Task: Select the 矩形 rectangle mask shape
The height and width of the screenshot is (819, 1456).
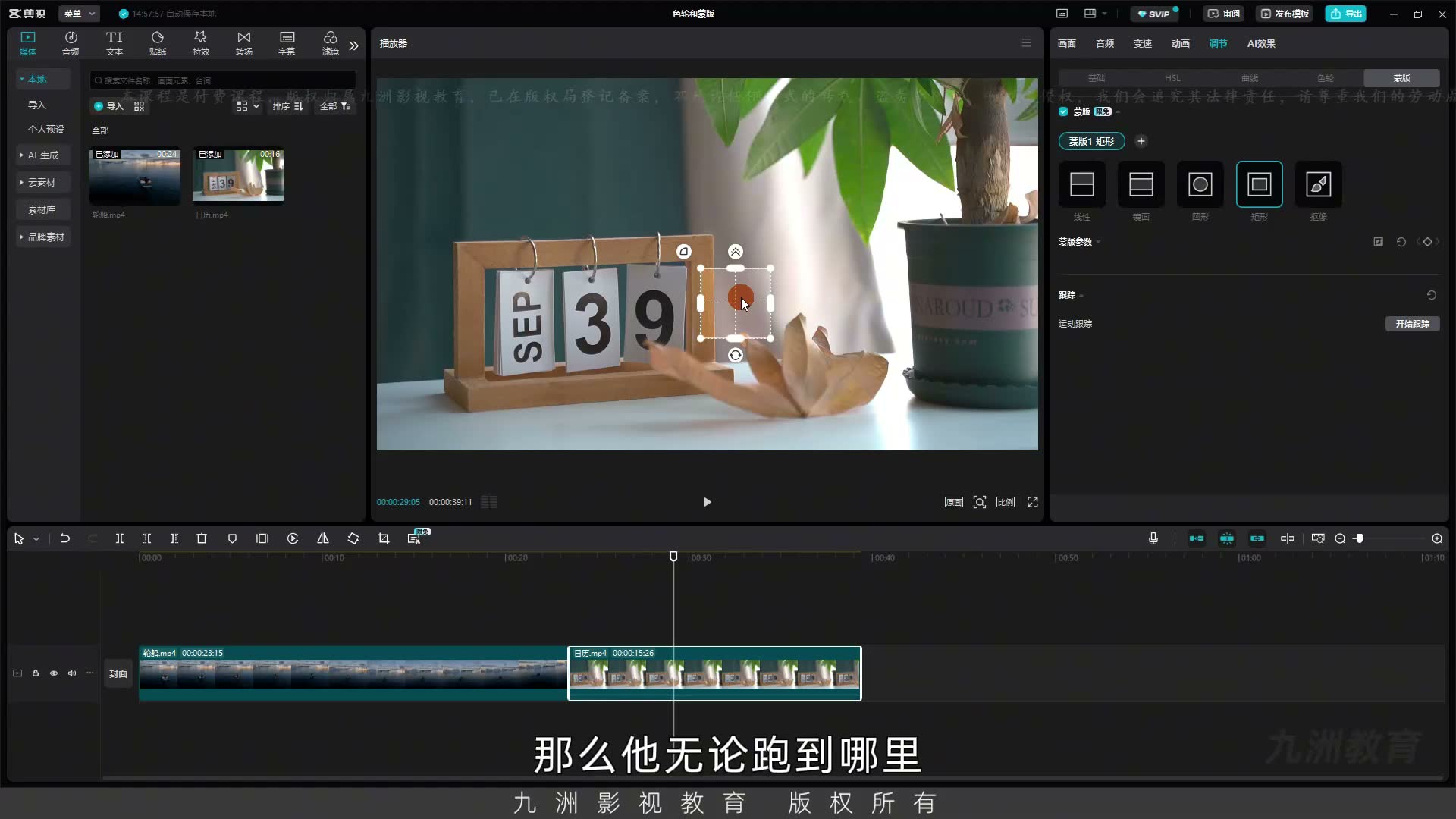Action: 1260,184
